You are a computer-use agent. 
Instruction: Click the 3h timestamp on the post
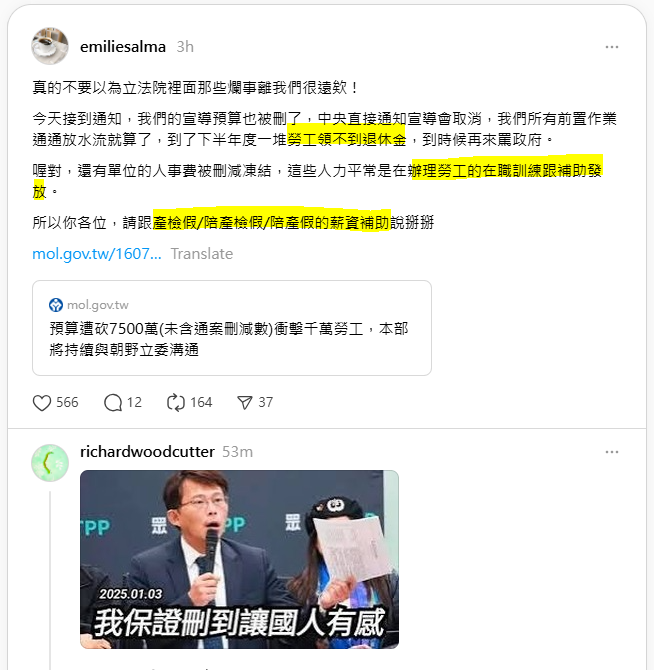pos(185,47)
